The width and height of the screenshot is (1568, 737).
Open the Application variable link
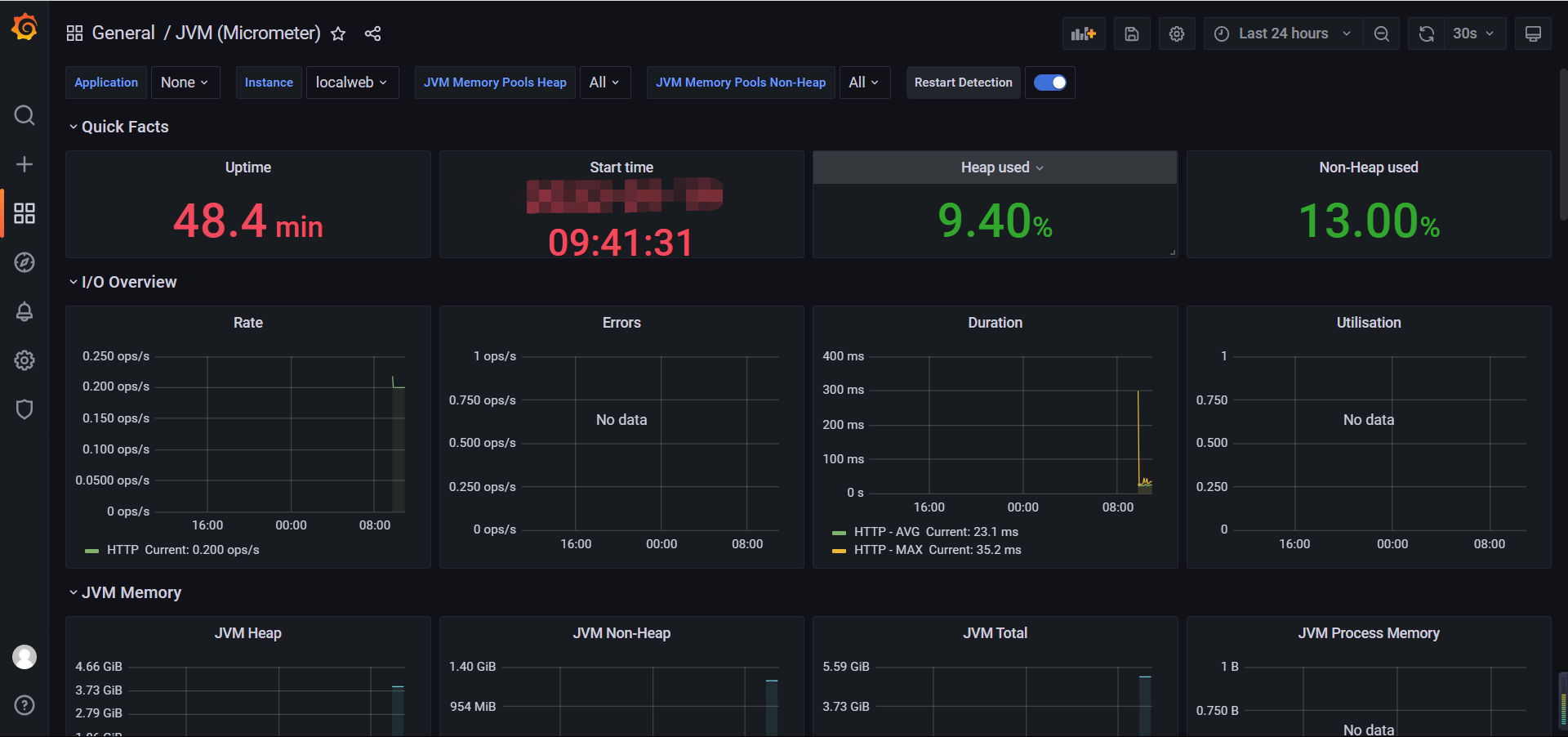pos(105,83)
